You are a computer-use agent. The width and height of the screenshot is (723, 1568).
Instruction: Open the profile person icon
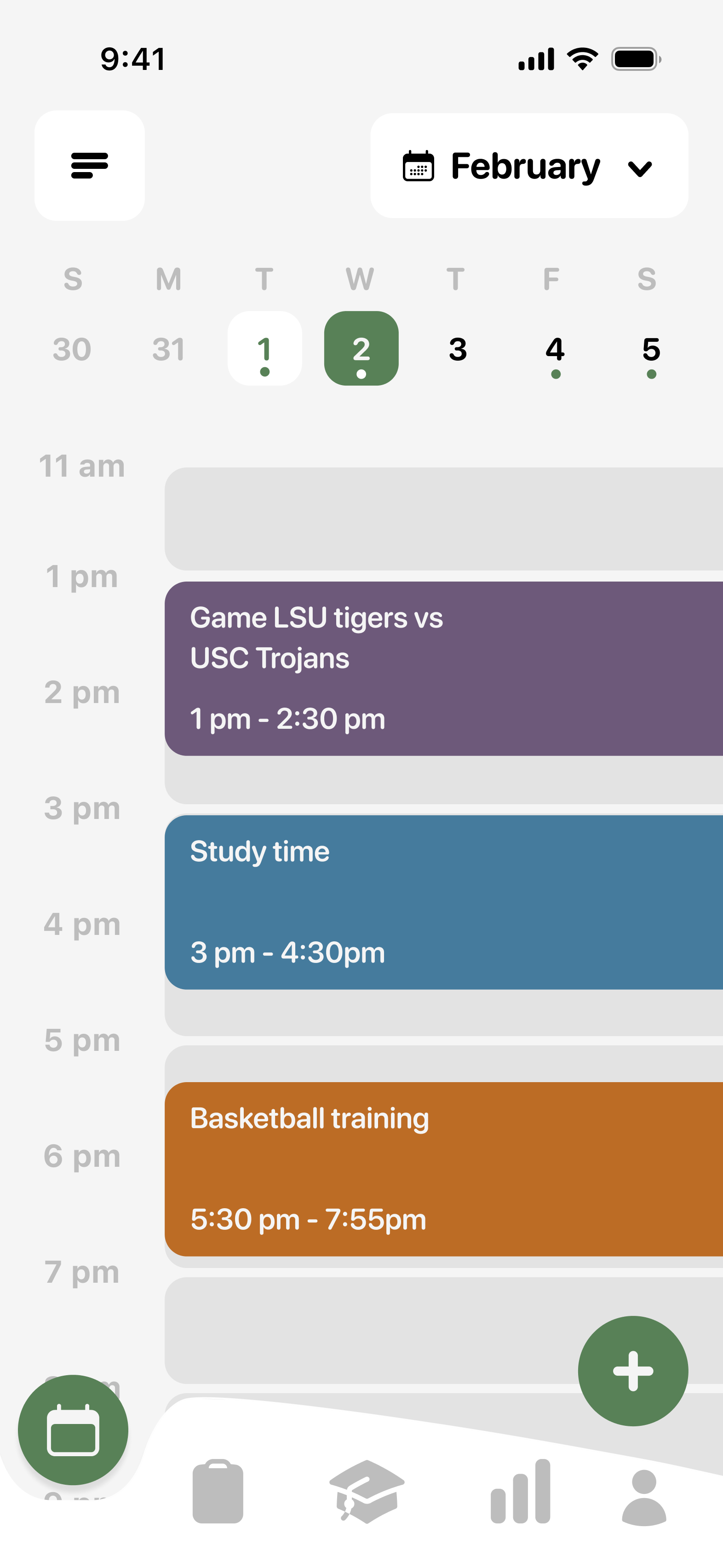[644, 1498]
